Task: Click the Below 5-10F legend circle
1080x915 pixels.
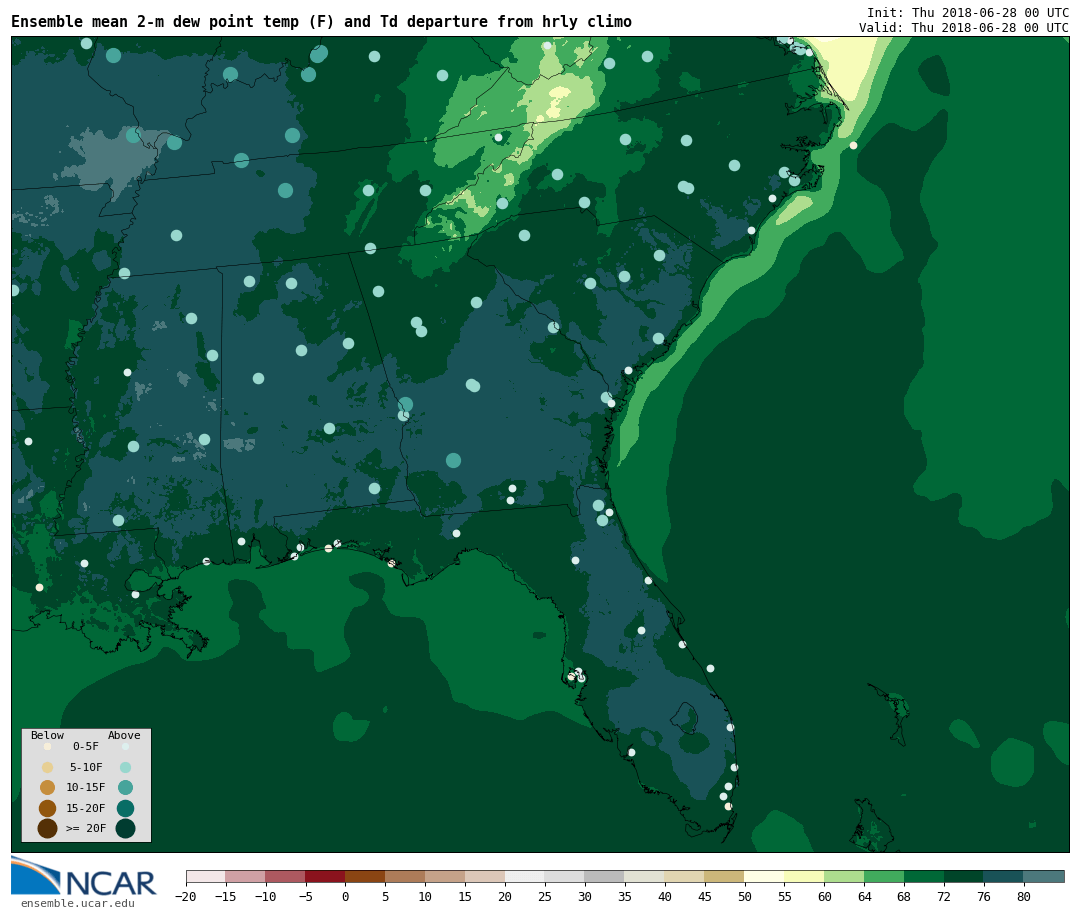Action: click(48, 767)
